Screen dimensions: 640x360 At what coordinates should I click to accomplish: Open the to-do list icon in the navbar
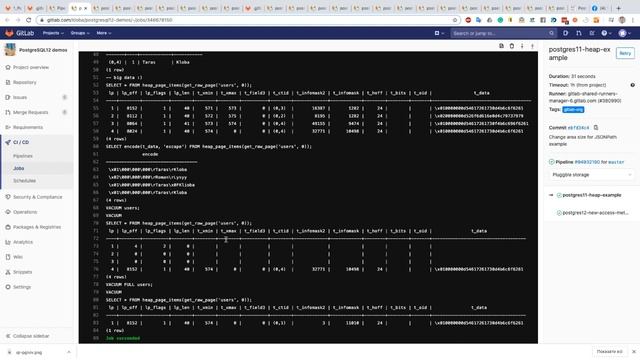click(x=592, y=33)
